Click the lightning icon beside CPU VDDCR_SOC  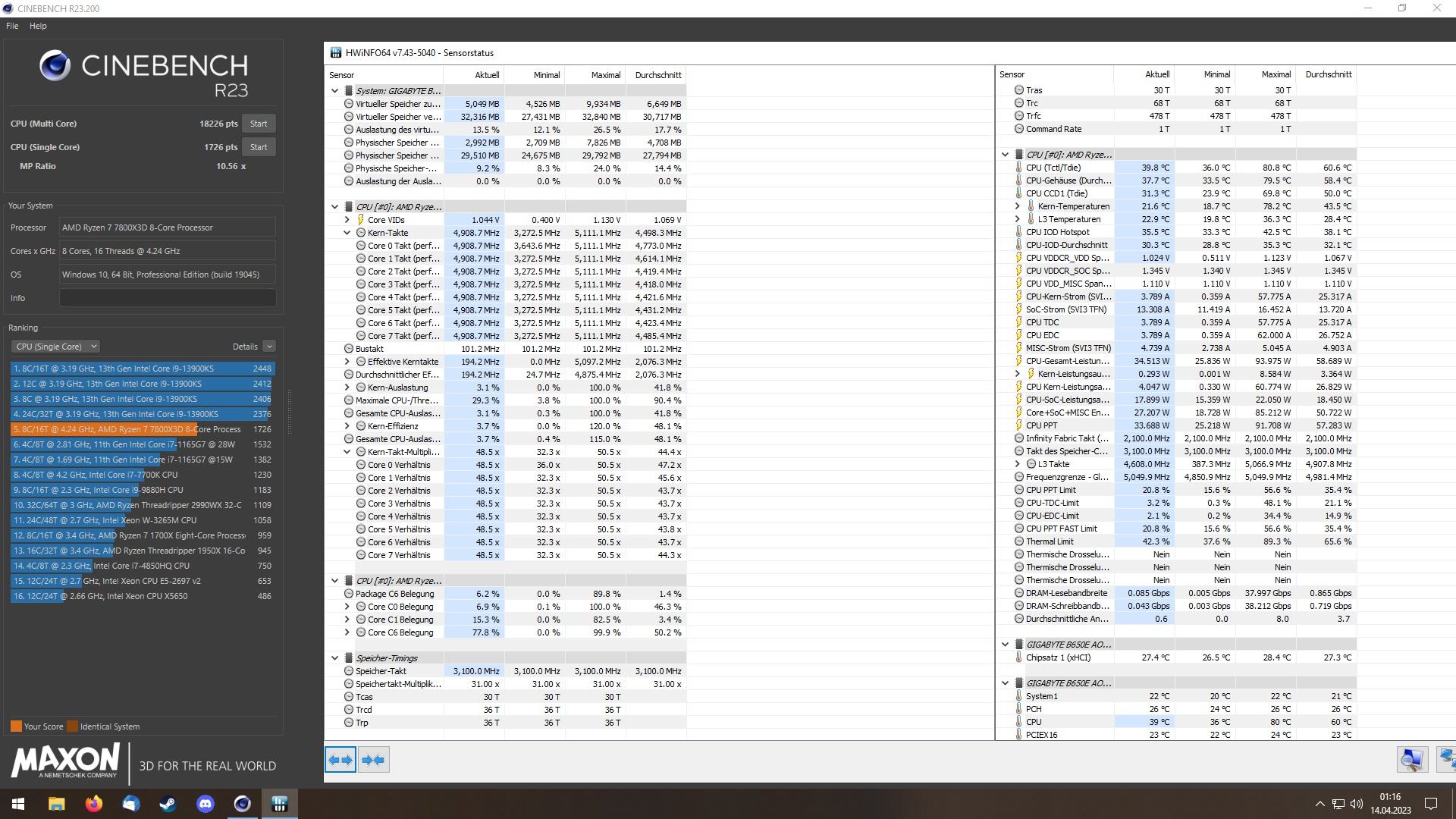coord(1018,271)
